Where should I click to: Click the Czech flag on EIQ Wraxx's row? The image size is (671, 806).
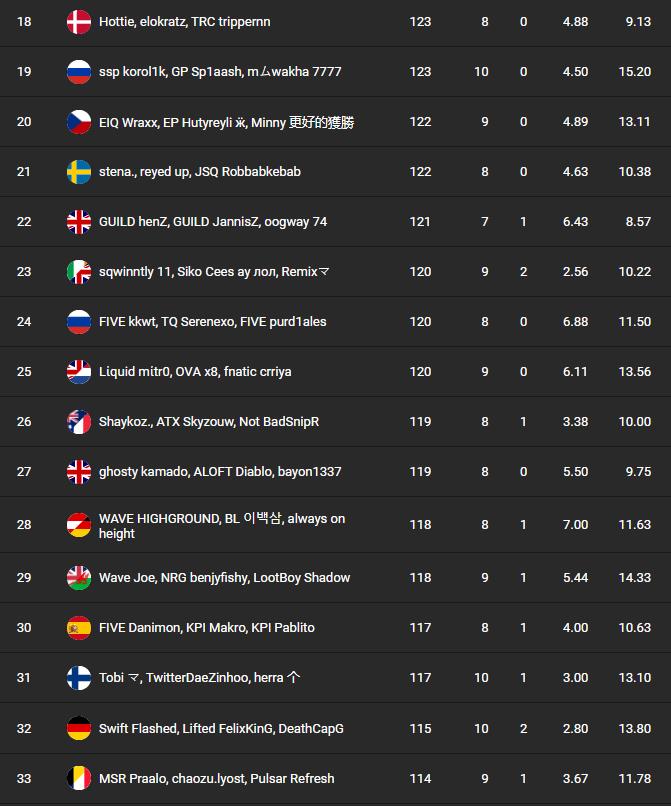(x=78, y=121)
